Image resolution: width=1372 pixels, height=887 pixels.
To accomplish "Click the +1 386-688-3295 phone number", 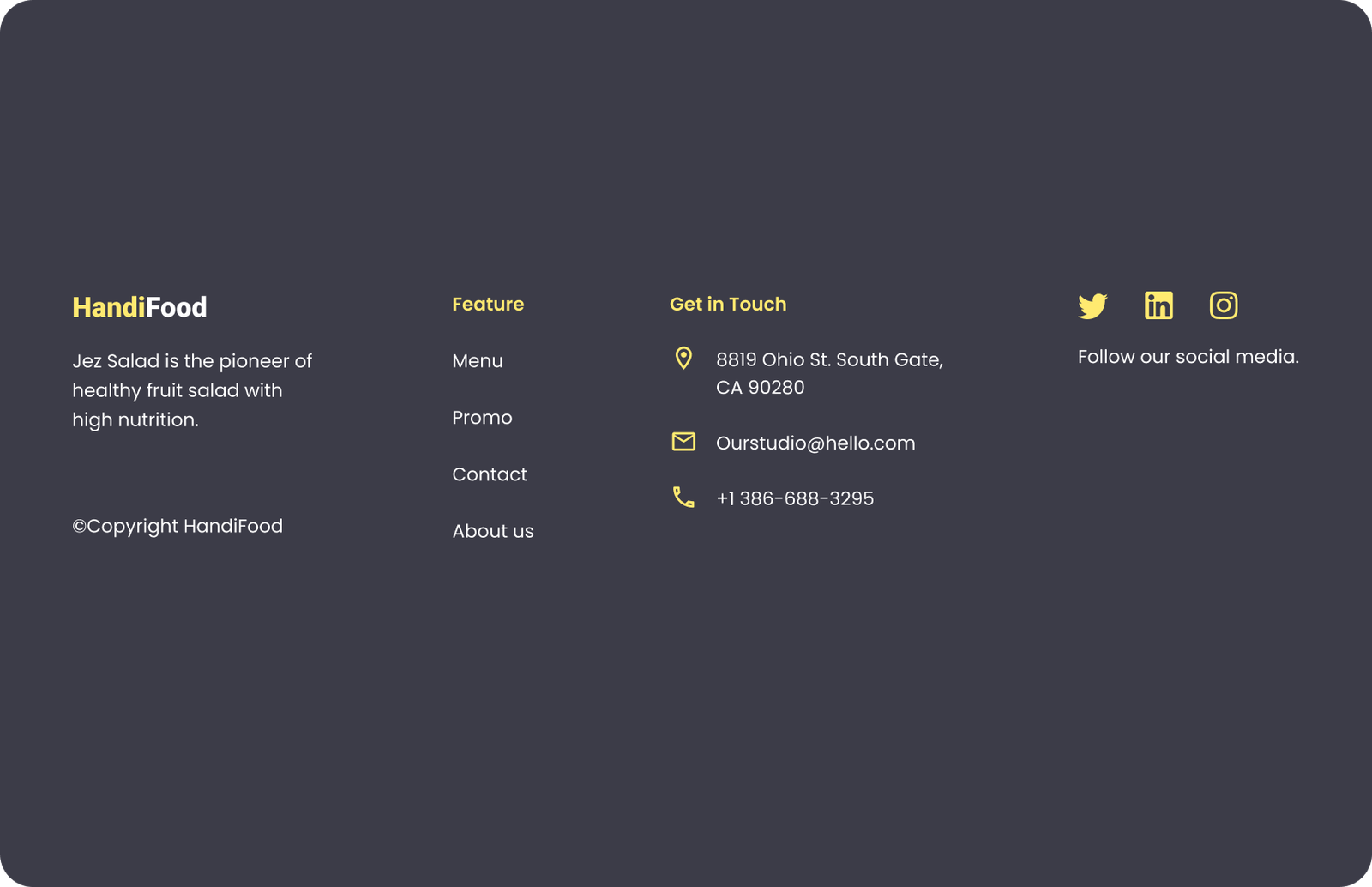I will pos(795,498).
